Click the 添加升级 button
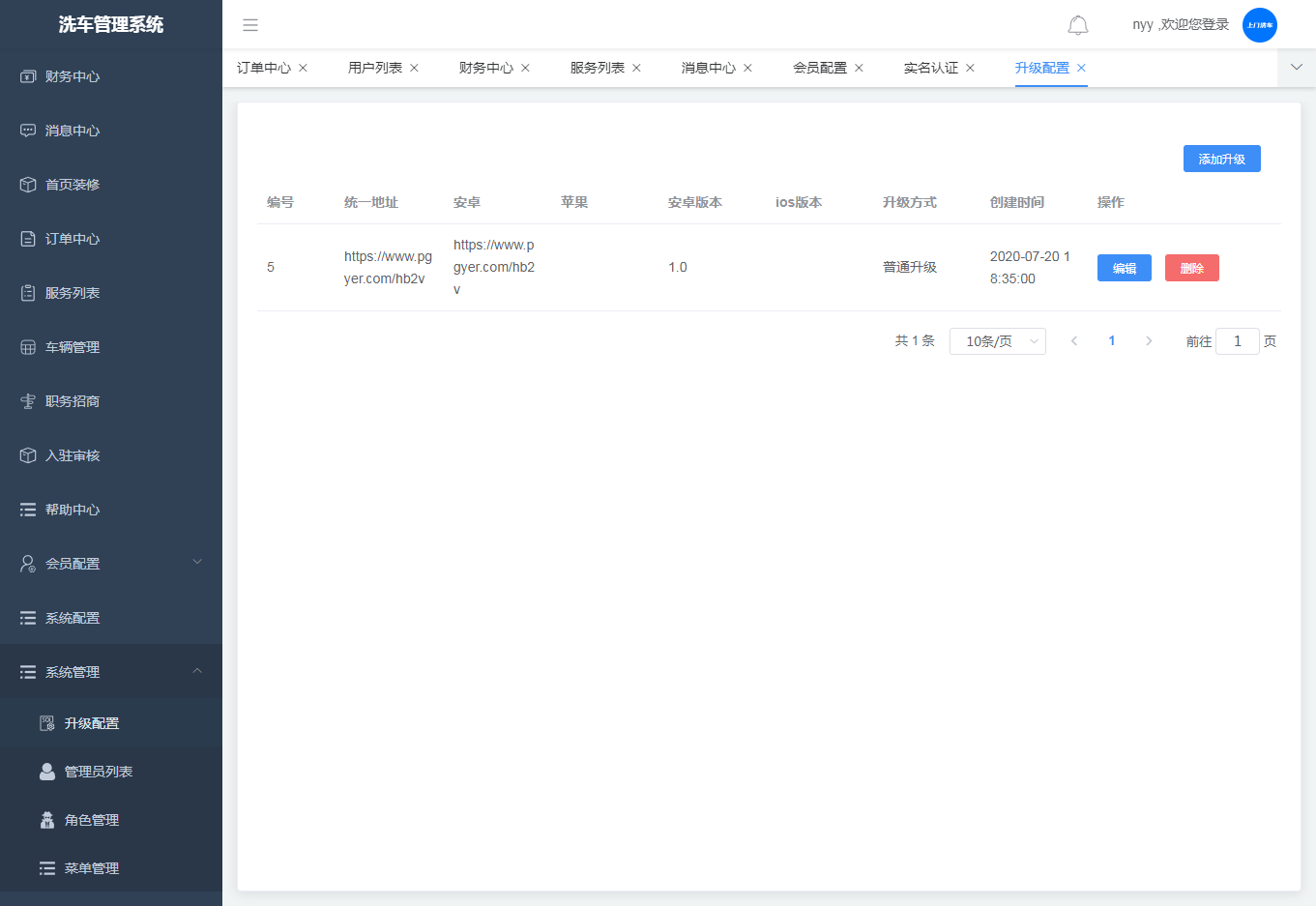Viewport: 1316px width, 906px height. (1221, 159)
